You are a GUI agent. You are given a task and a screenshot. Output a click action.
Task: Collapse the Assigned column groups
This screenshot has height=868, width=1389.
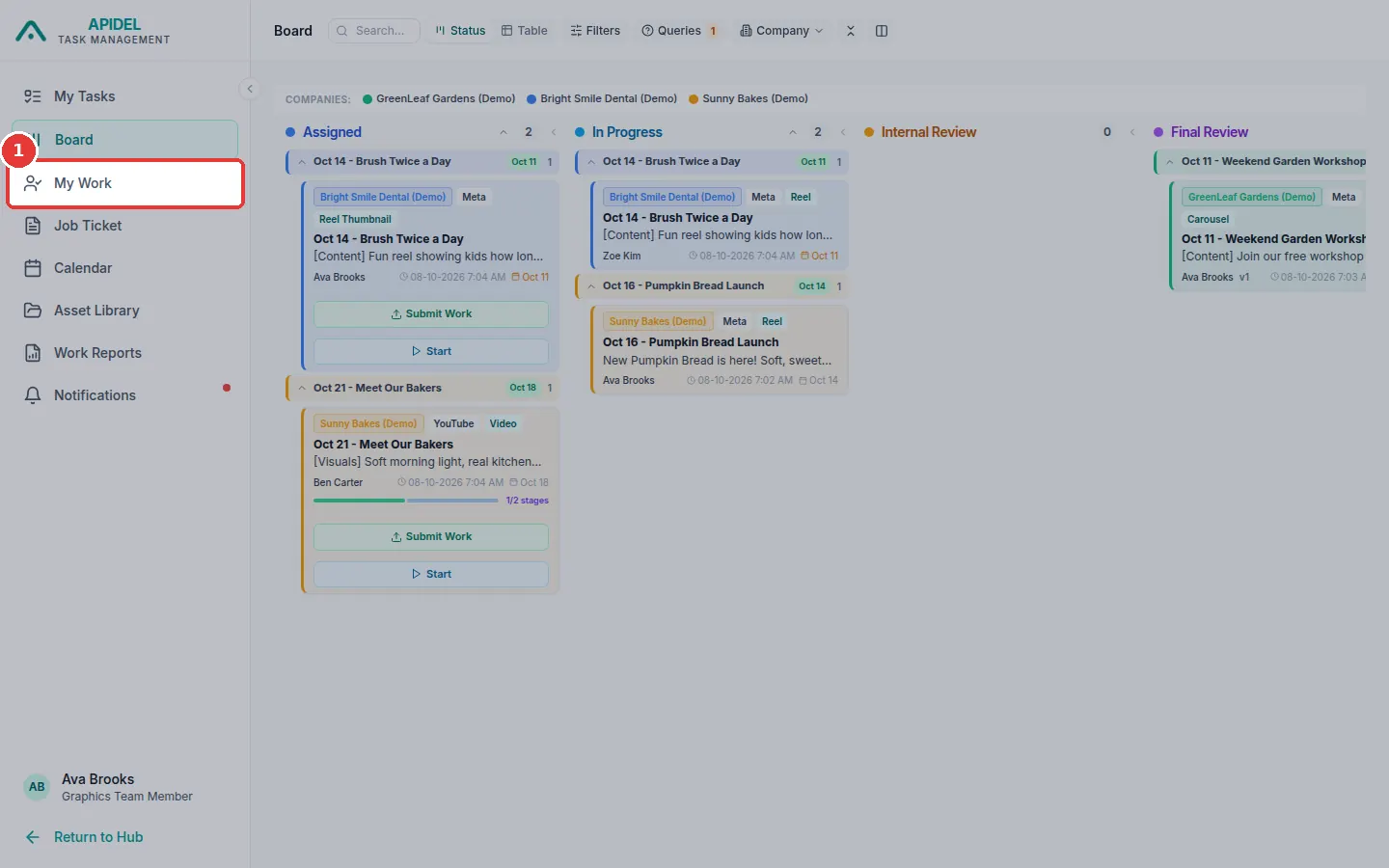click(x=504, y=132)
